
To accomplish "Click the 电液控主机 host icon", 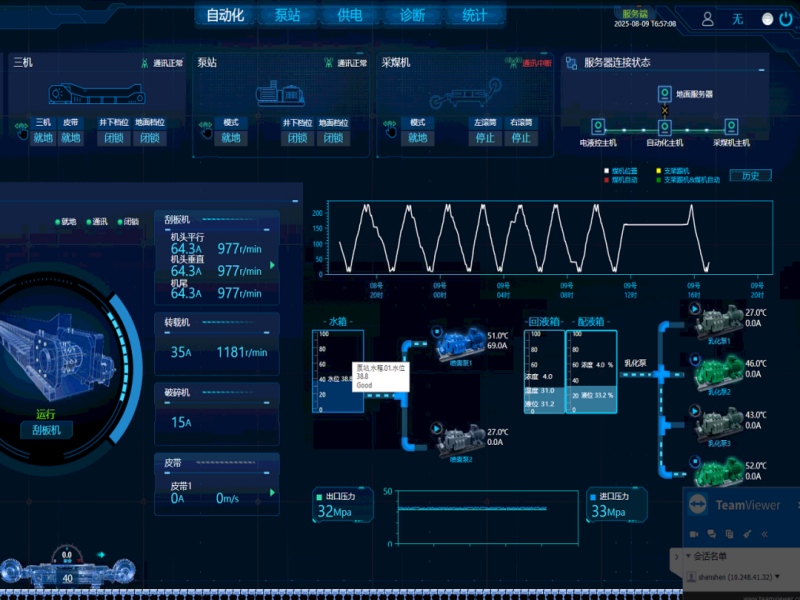I will [598, 128].
